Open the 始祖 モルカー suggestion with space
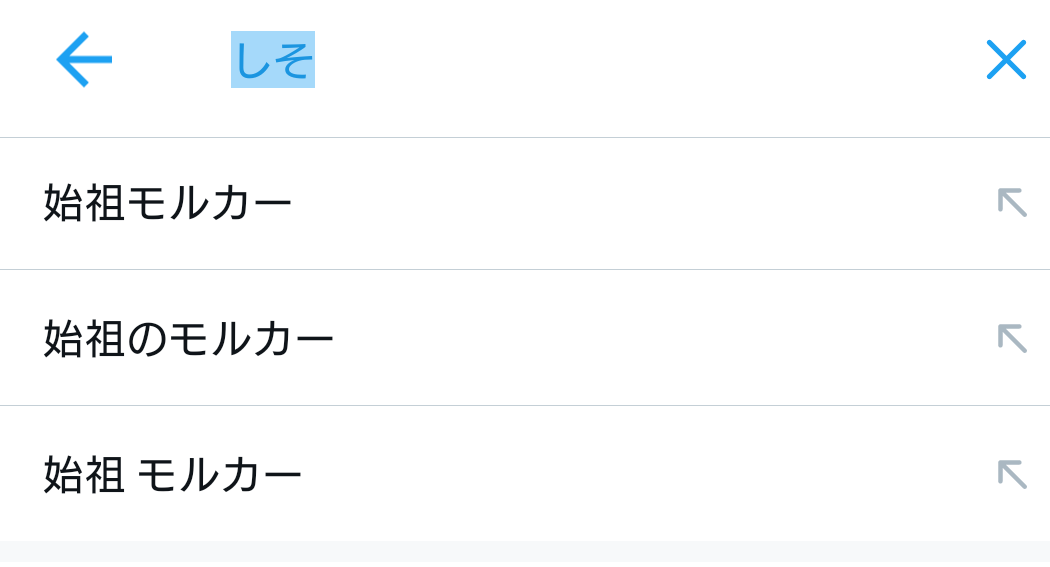 pos(172,475)
